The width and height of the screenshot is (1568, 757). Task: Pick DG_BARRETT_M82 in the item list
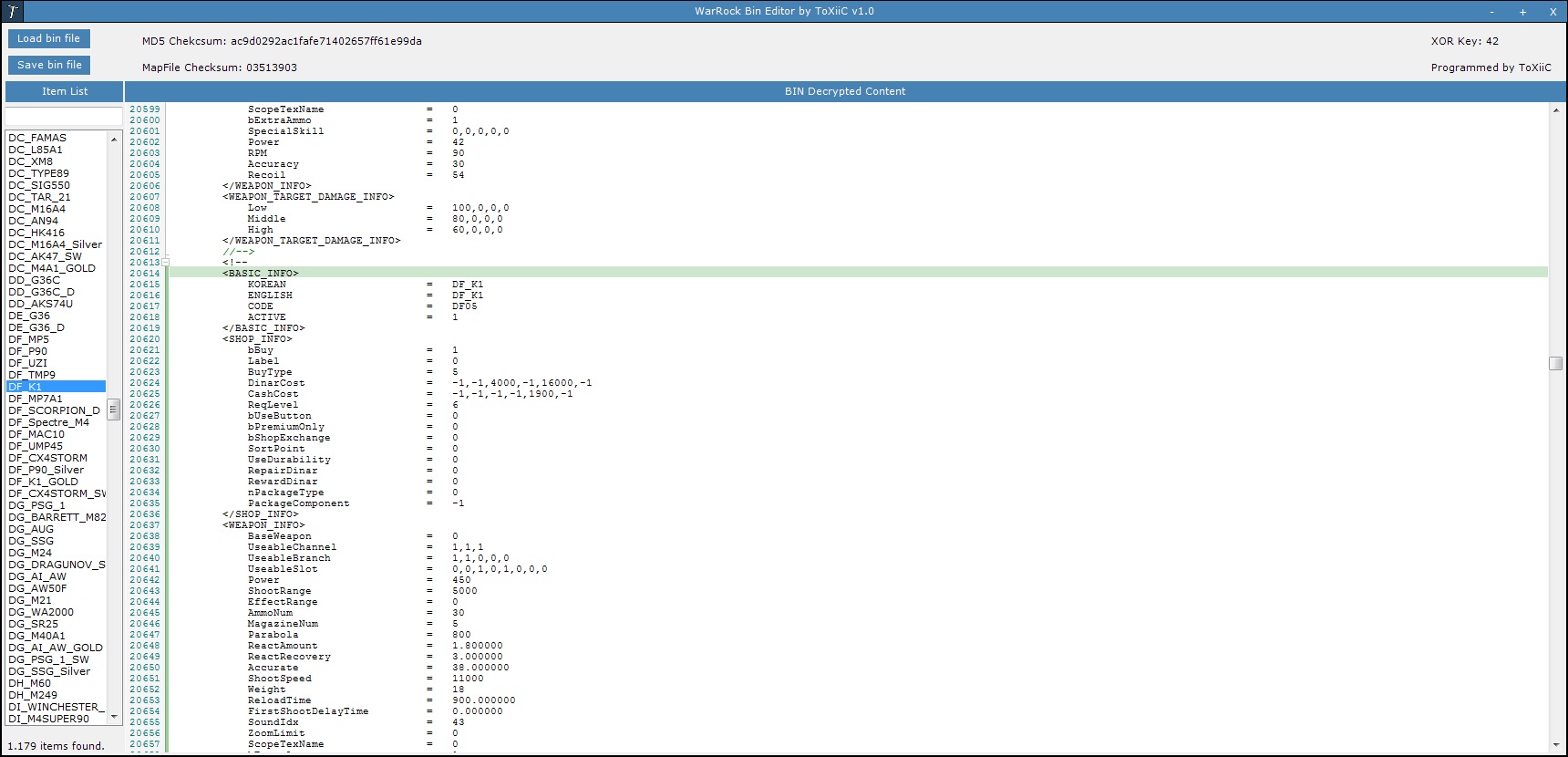(57, 517)
